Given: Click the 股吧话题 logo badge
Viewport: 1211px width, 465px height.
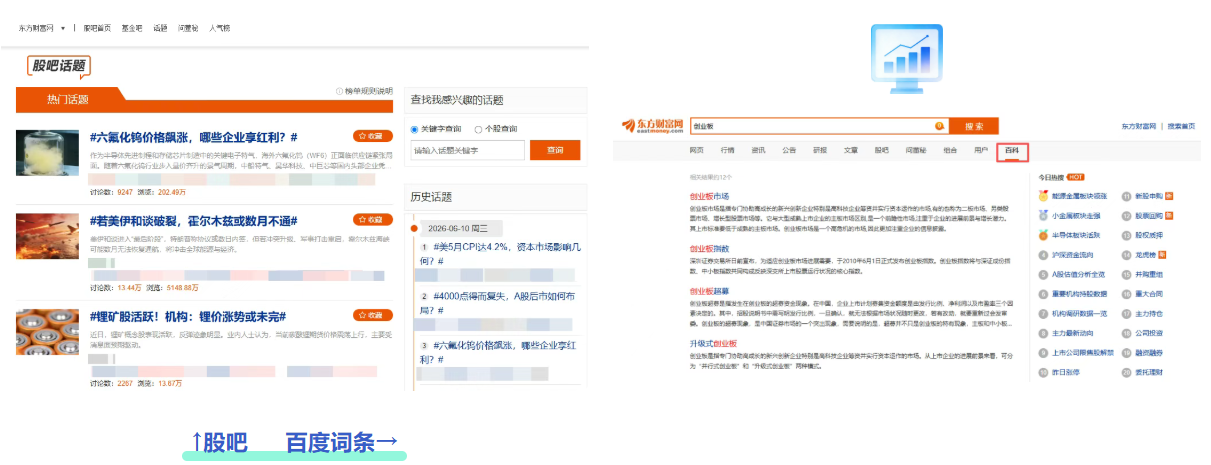Looking at the screenshot, I should point(59,67).
